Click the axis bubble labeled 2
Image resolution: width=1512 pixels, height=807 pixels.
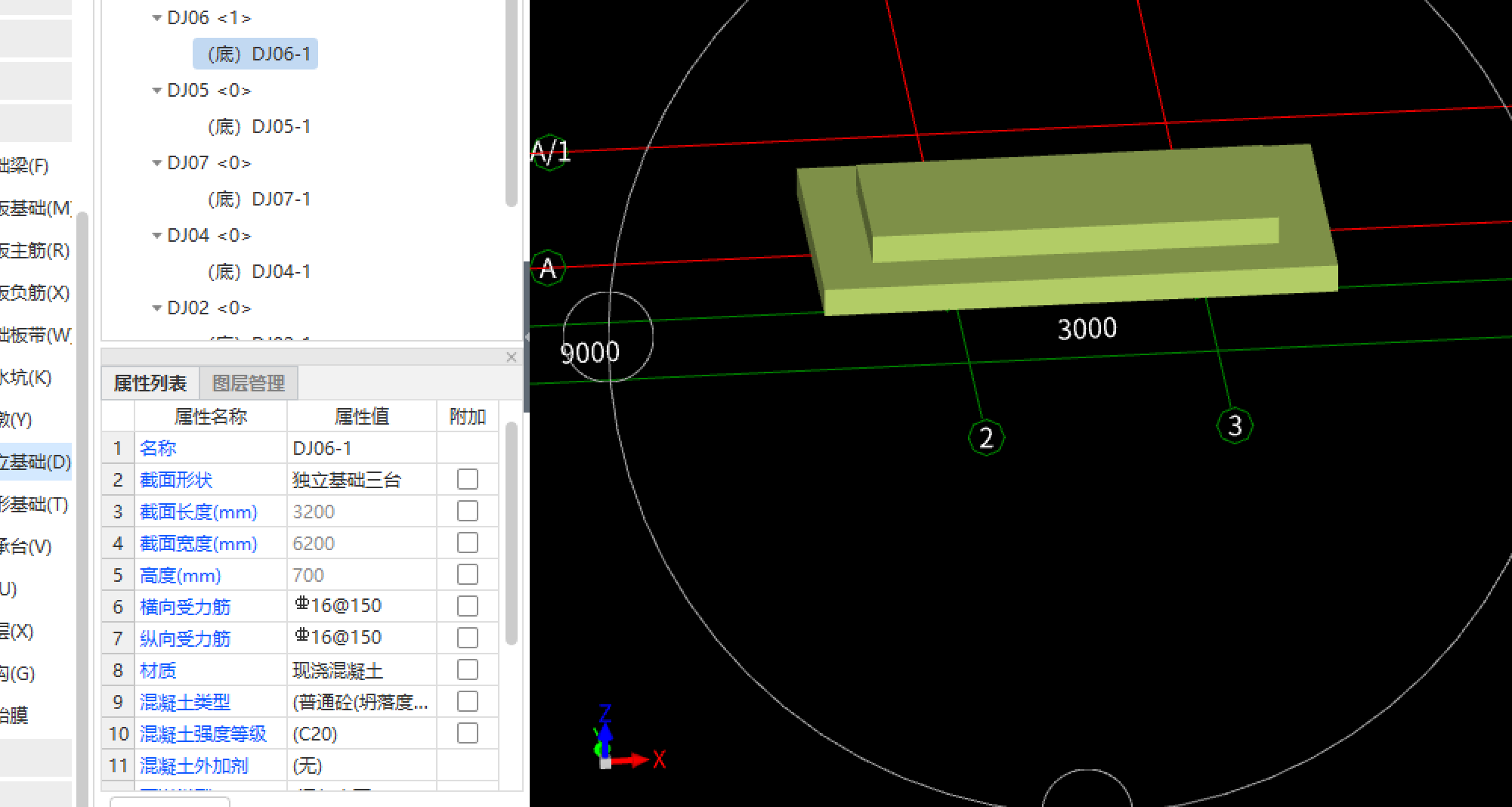click(x=986, y=438)
